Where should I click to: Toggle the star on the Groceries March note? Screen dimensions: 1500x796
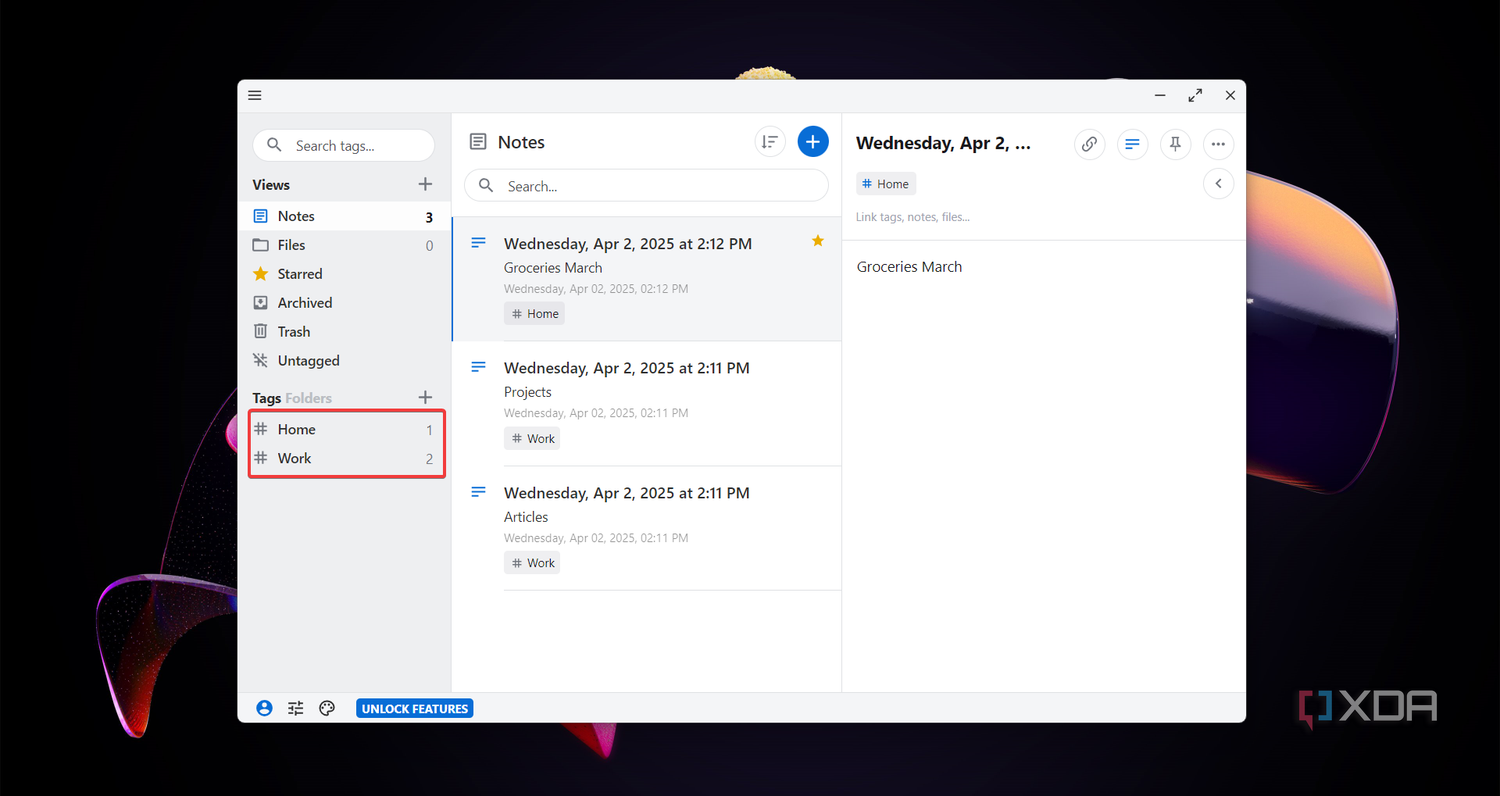click(817, 241)
